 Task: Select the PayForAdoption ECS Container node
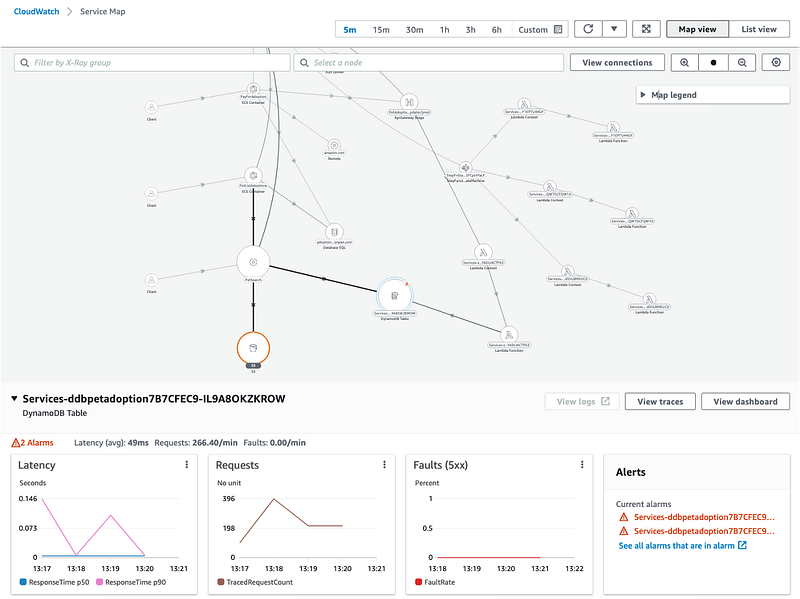253,89
